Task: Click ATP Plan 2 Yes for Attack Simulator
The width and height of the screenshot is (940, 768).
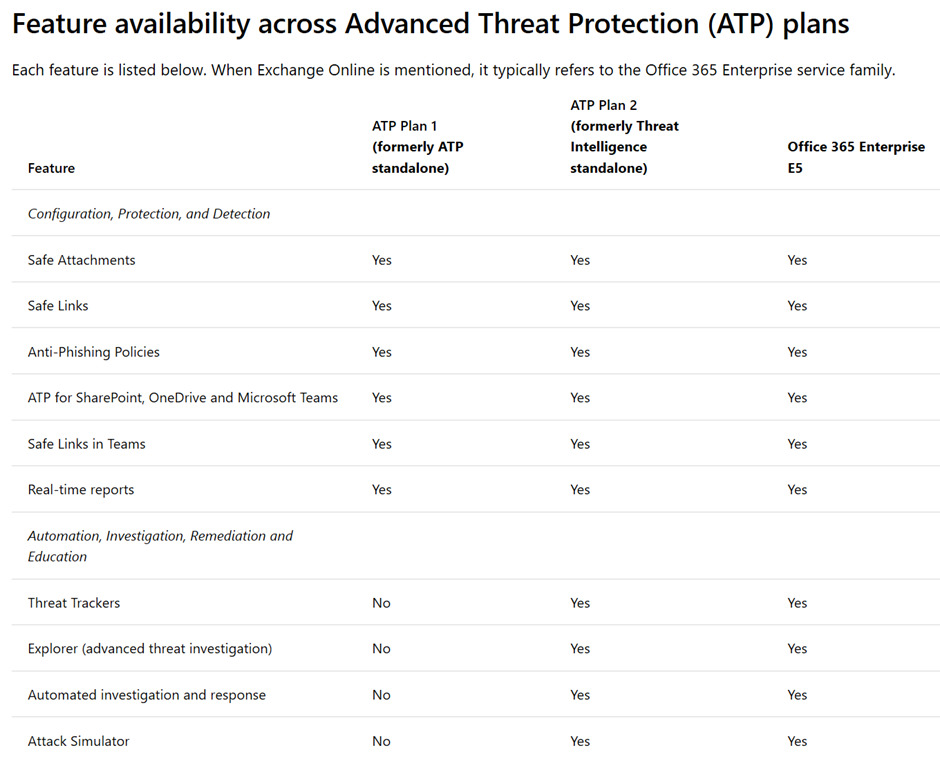Action: coord(580,741)
